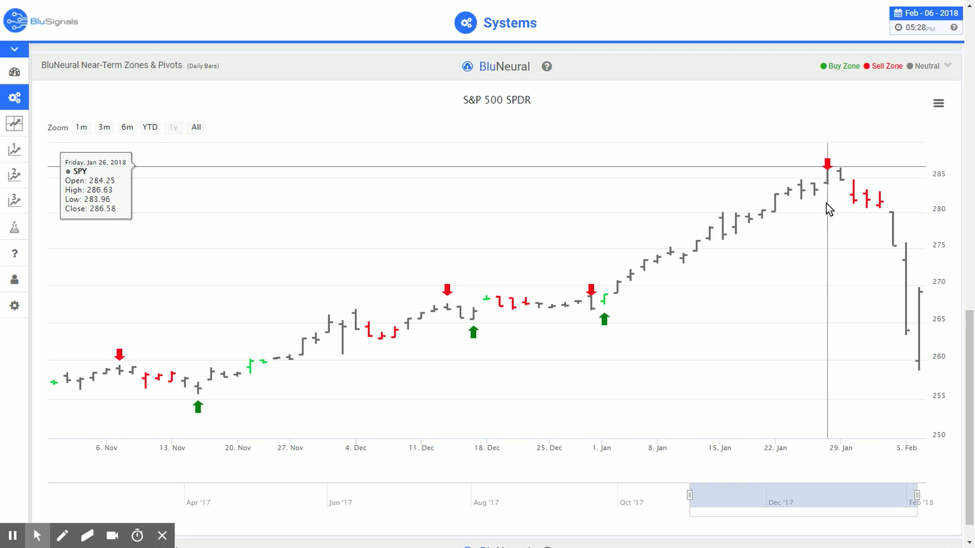Screen dimensions: 975x548
Task: Choose YTD zoom range
Action: (150, 128)
